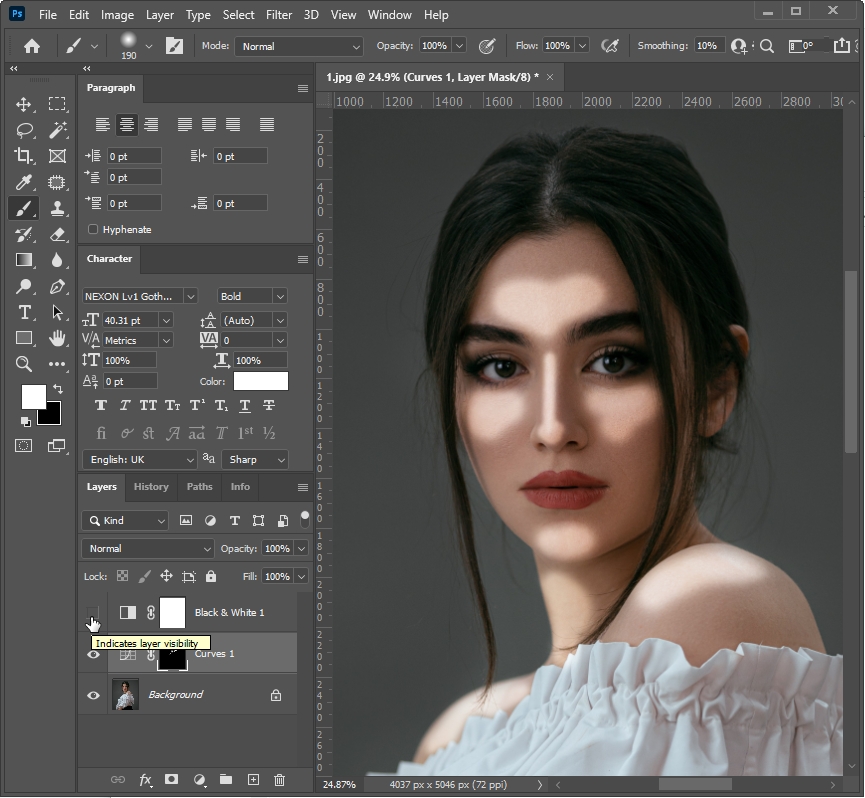
Task: Click the brush Opacity value field
Action: point(435,46)
